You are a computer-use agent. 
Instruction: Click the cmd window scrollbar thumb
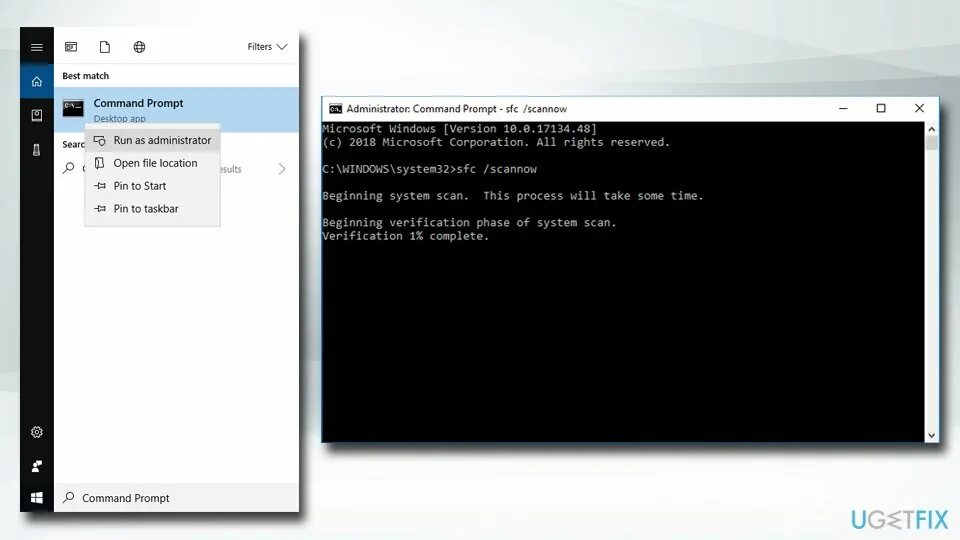[931, 143]
